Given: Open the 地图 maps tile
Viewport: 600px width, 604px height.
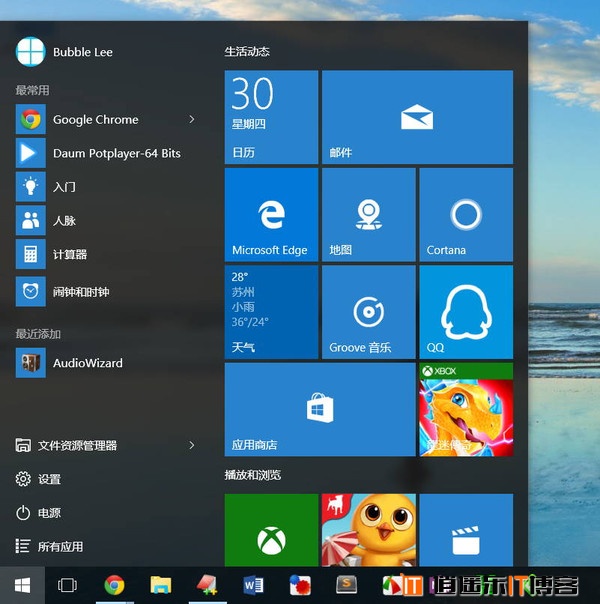Looking at the screenshot, I should coord(369,215).
